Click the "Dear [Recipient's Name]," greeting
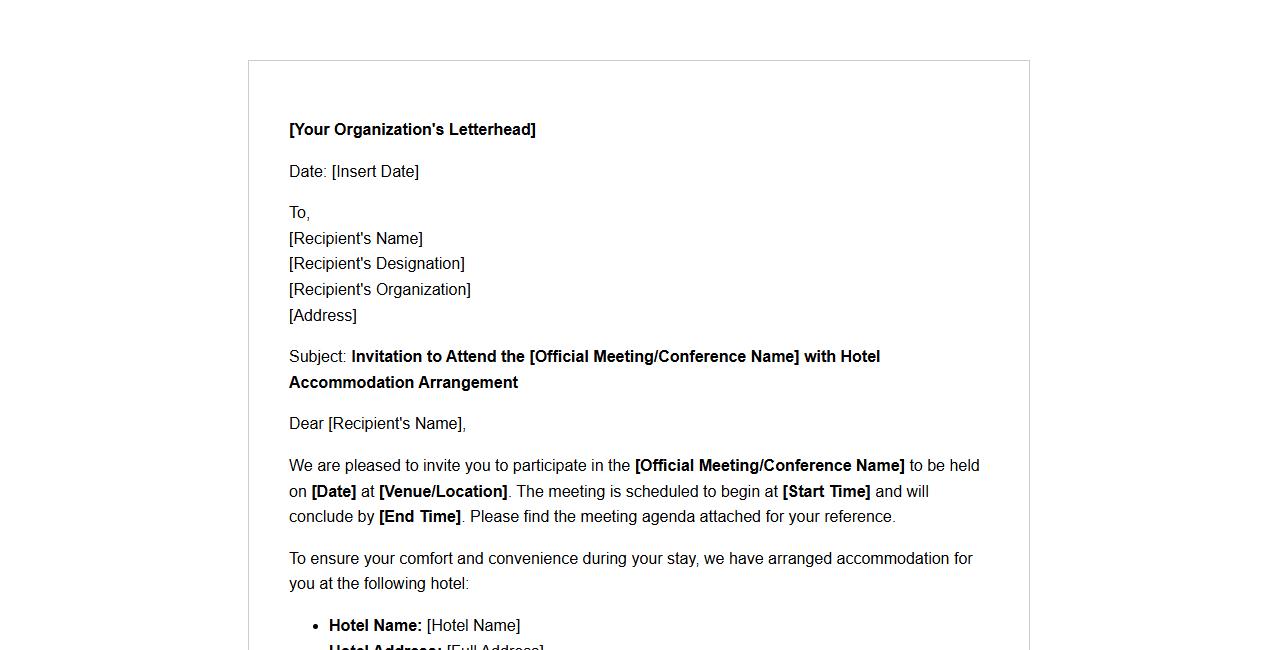This screenshot has height=650, width=1278. point(377,424)
